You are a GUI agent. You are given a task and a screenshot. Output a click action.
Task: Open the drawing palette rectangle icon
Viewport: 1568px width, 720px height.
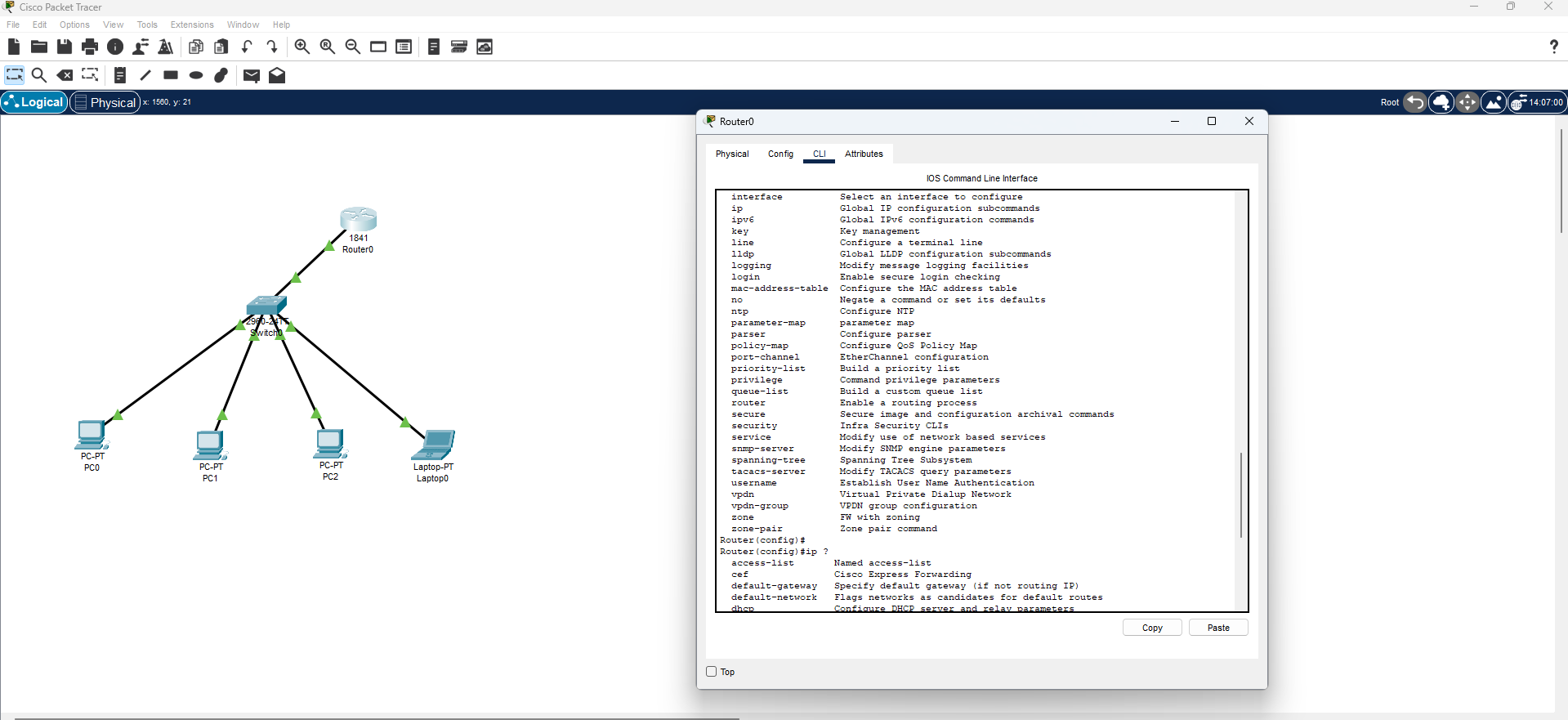(378, 47)
